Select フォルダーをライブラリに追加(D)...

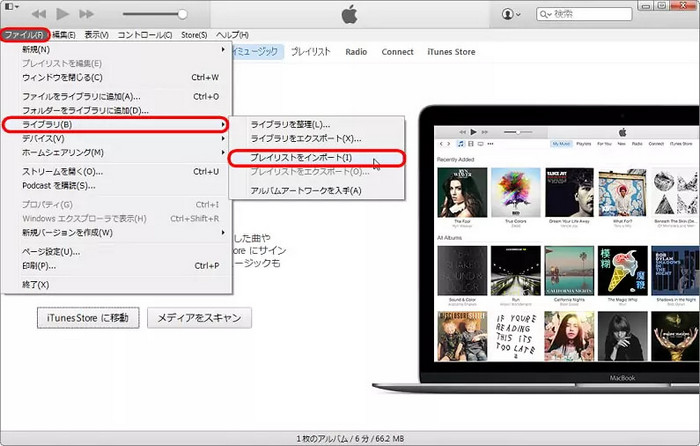(x=117, y=110)
